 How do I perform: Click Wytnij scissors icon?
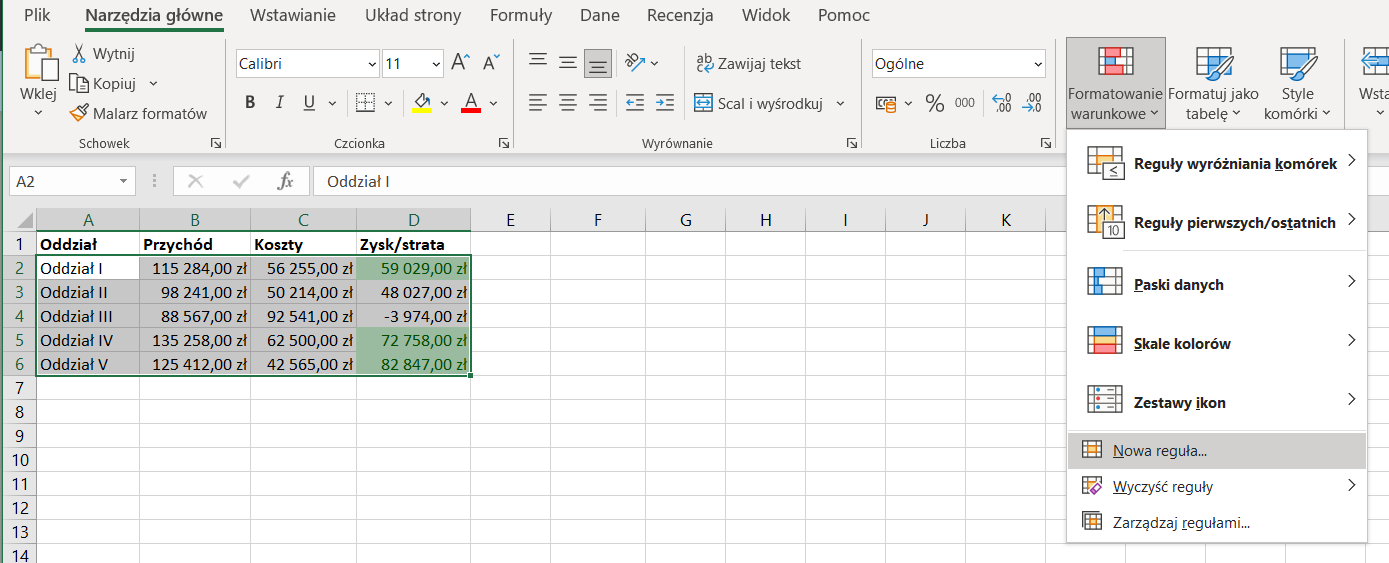80,54
